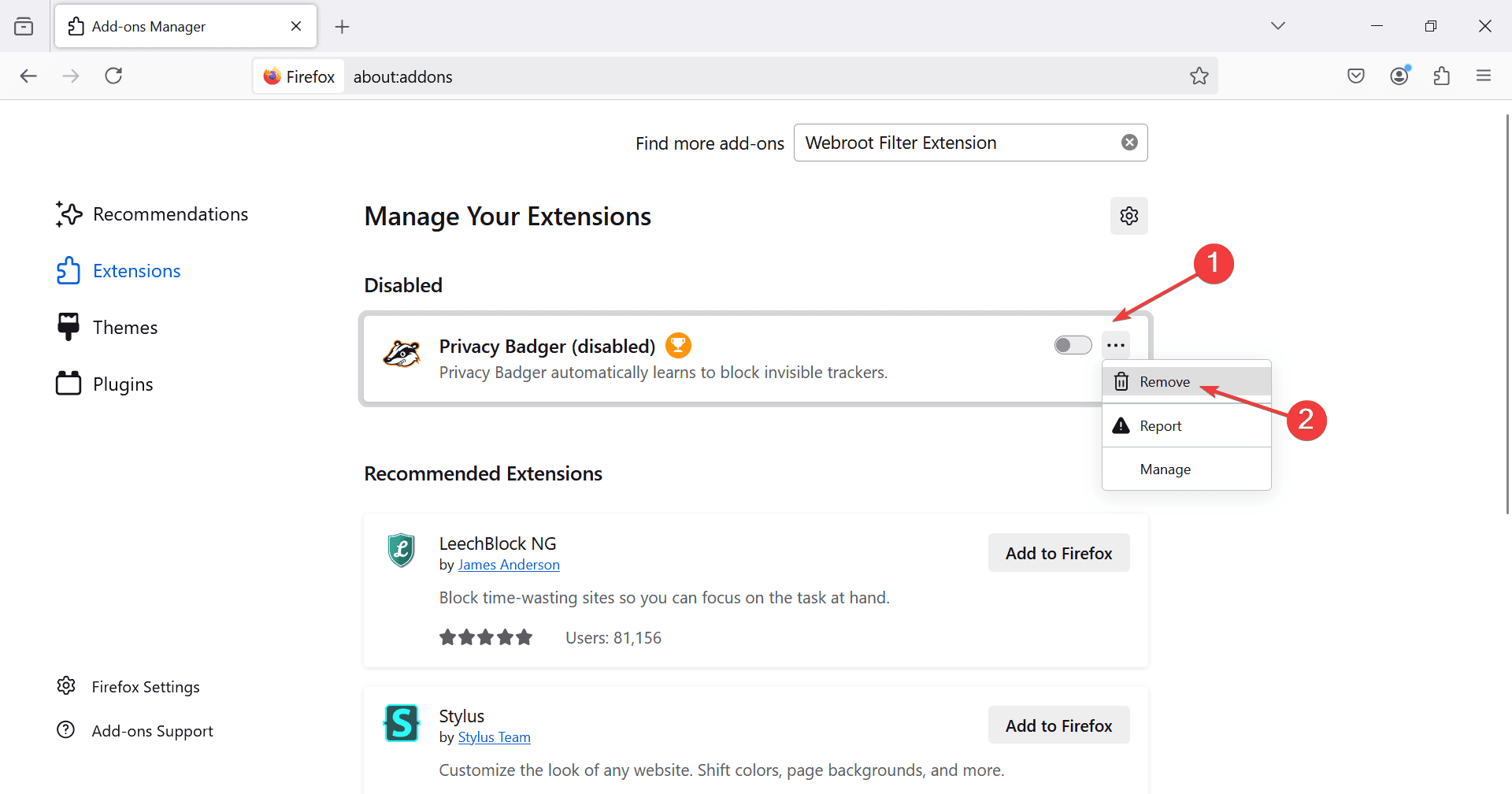
Task: Click the Stylus S logo icon
Action: tap(402, 722)
